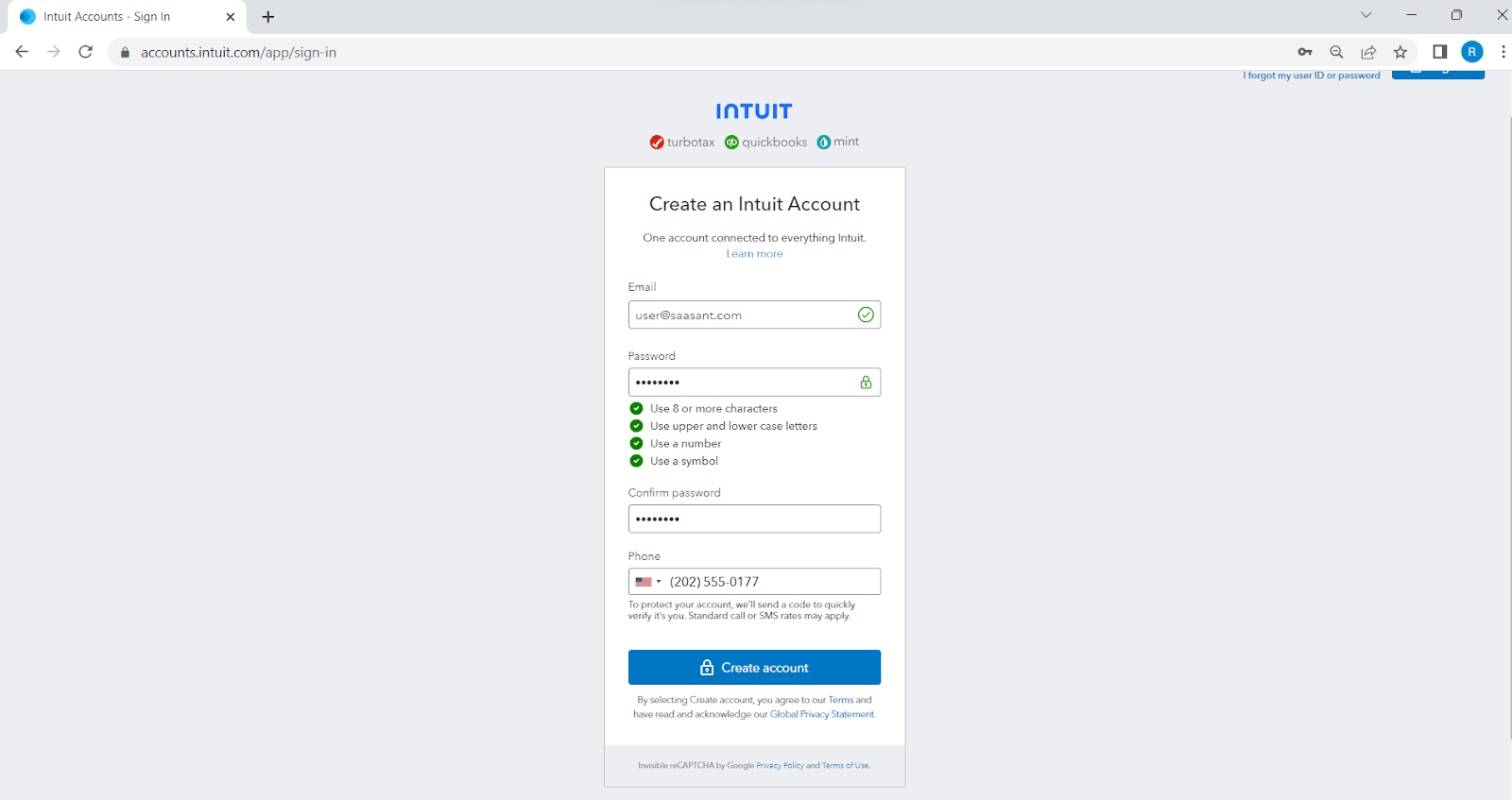The width and height of the screenshot is (1512, 800).
Task: Reload the Intuit sign-in page
Action: (86, 52)
